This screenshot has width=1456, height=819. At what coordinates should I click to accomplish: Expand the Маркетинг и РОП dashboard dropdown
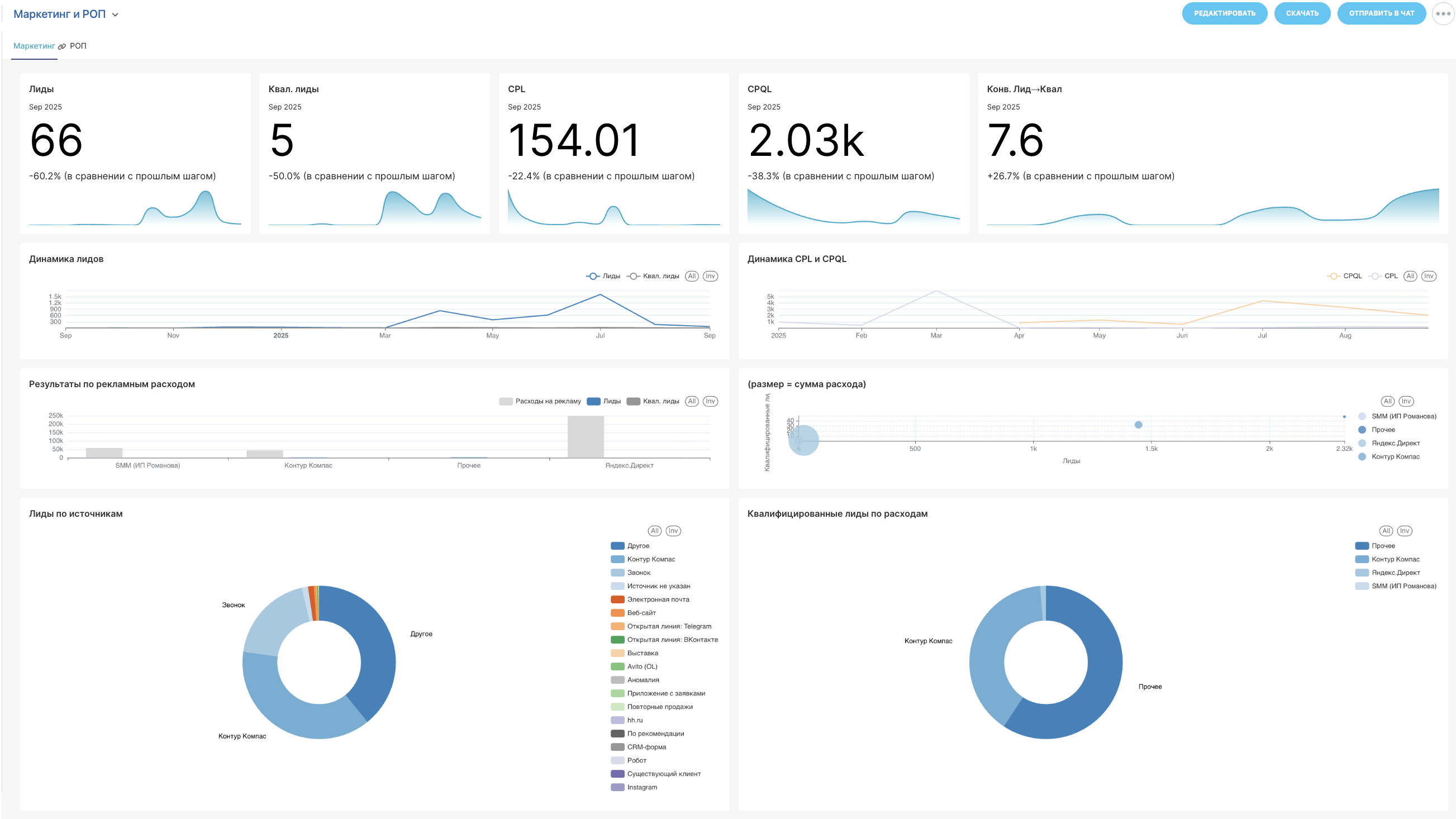[x=59, y=14]
